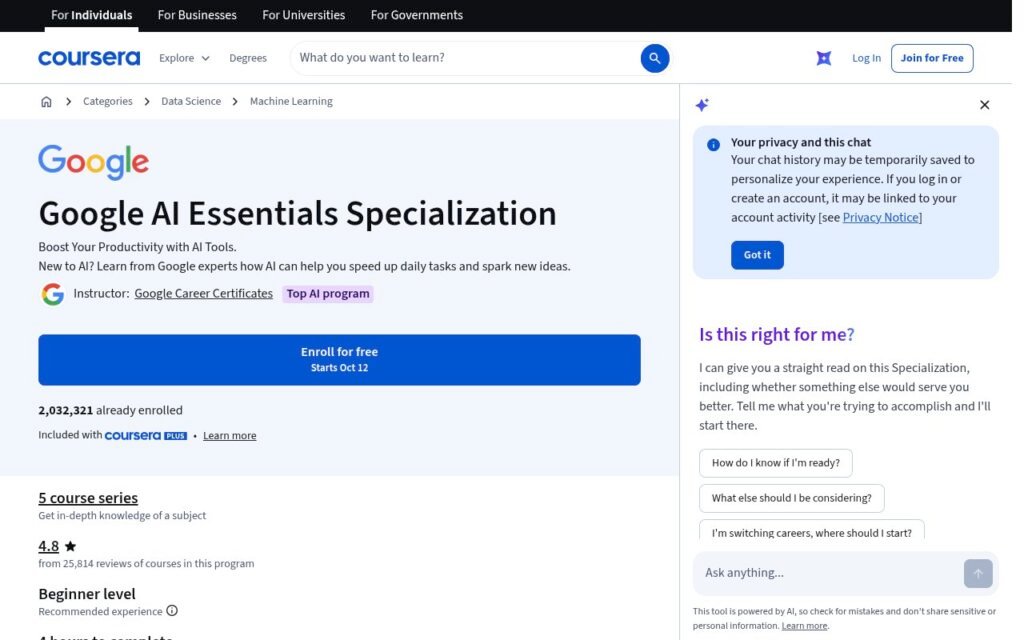The height and width of the screenshot is (640, 1024).
Task: Send message with the arrow button
Action: pyautogui.click(x=978, y=573)
